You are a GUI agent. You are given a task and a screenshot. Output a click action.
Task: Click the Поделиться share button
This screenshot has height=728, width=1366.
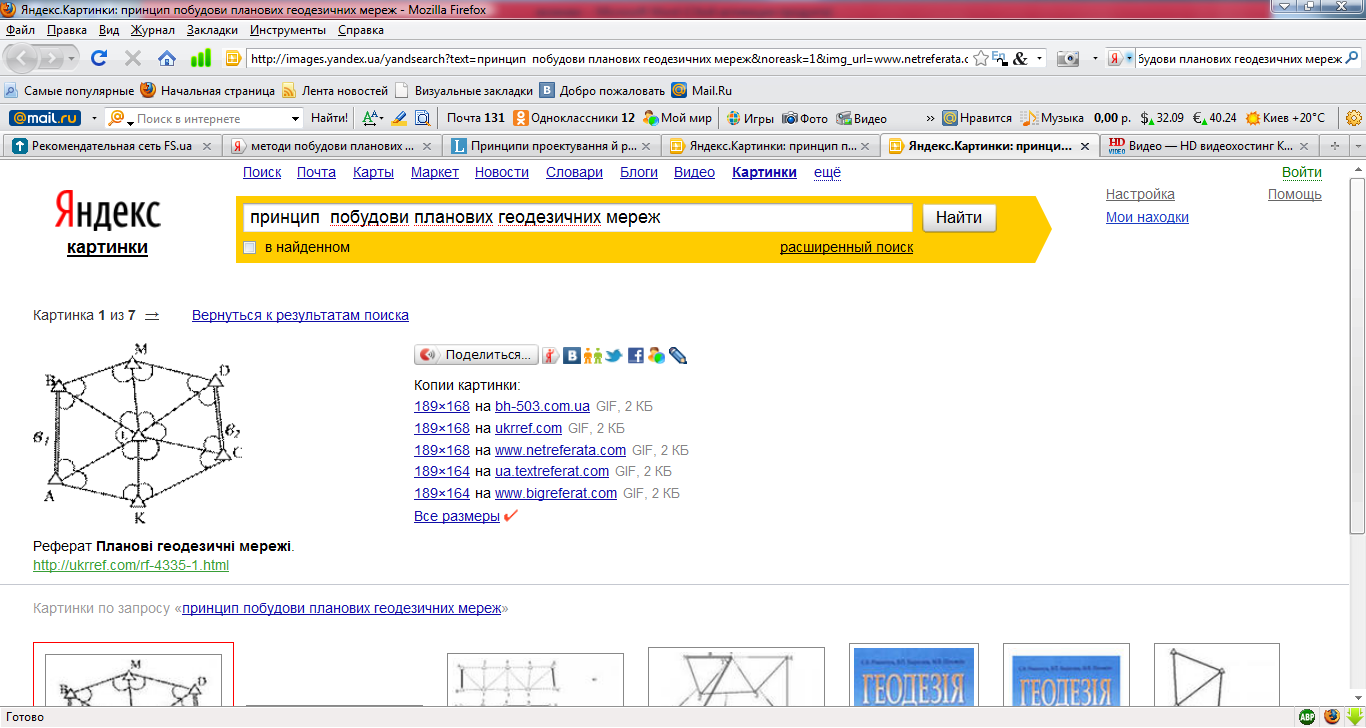(x=476, y=355)
